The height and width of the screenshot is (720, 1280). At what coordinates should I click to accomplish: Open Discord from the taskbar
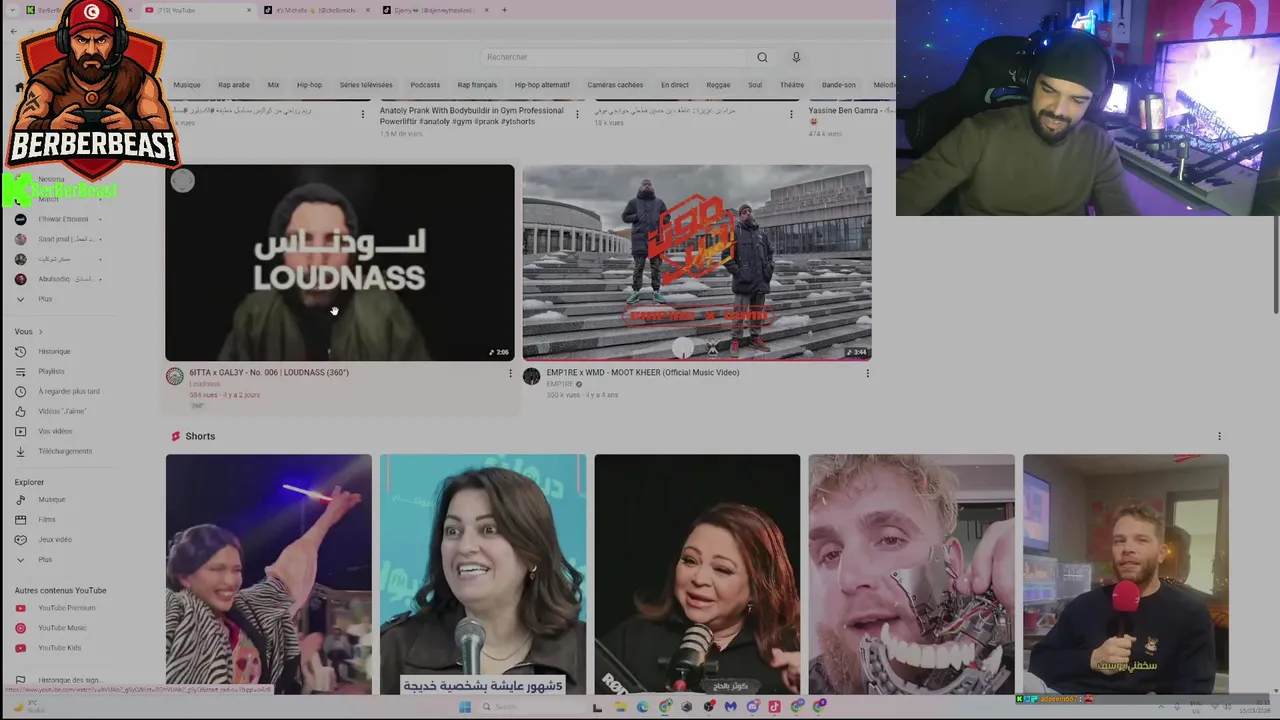coord(752,706)
